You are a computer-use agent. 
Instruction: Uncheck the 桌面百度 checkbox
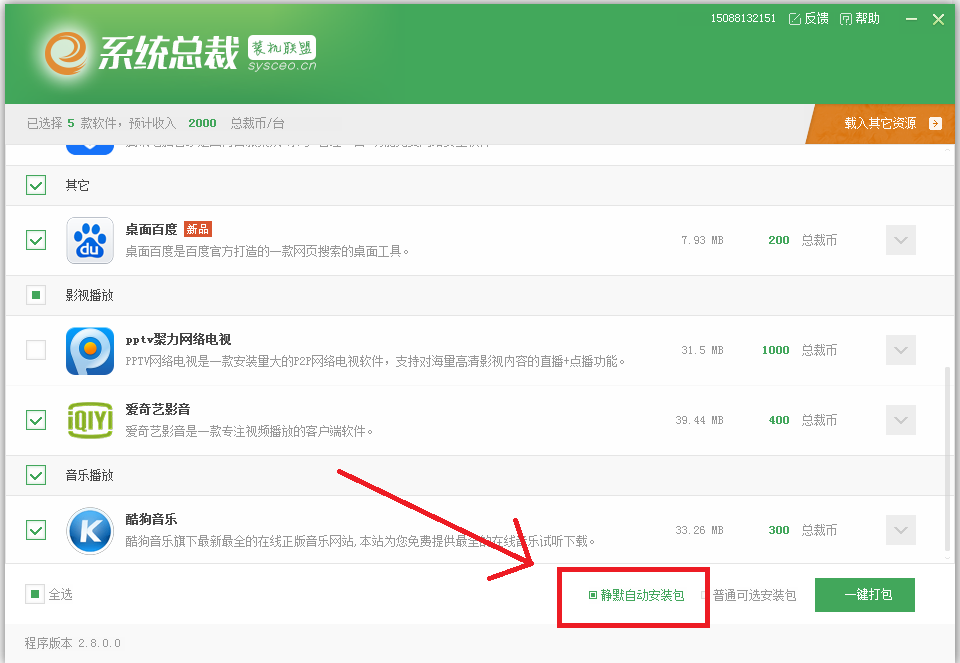tap(36, 240)
